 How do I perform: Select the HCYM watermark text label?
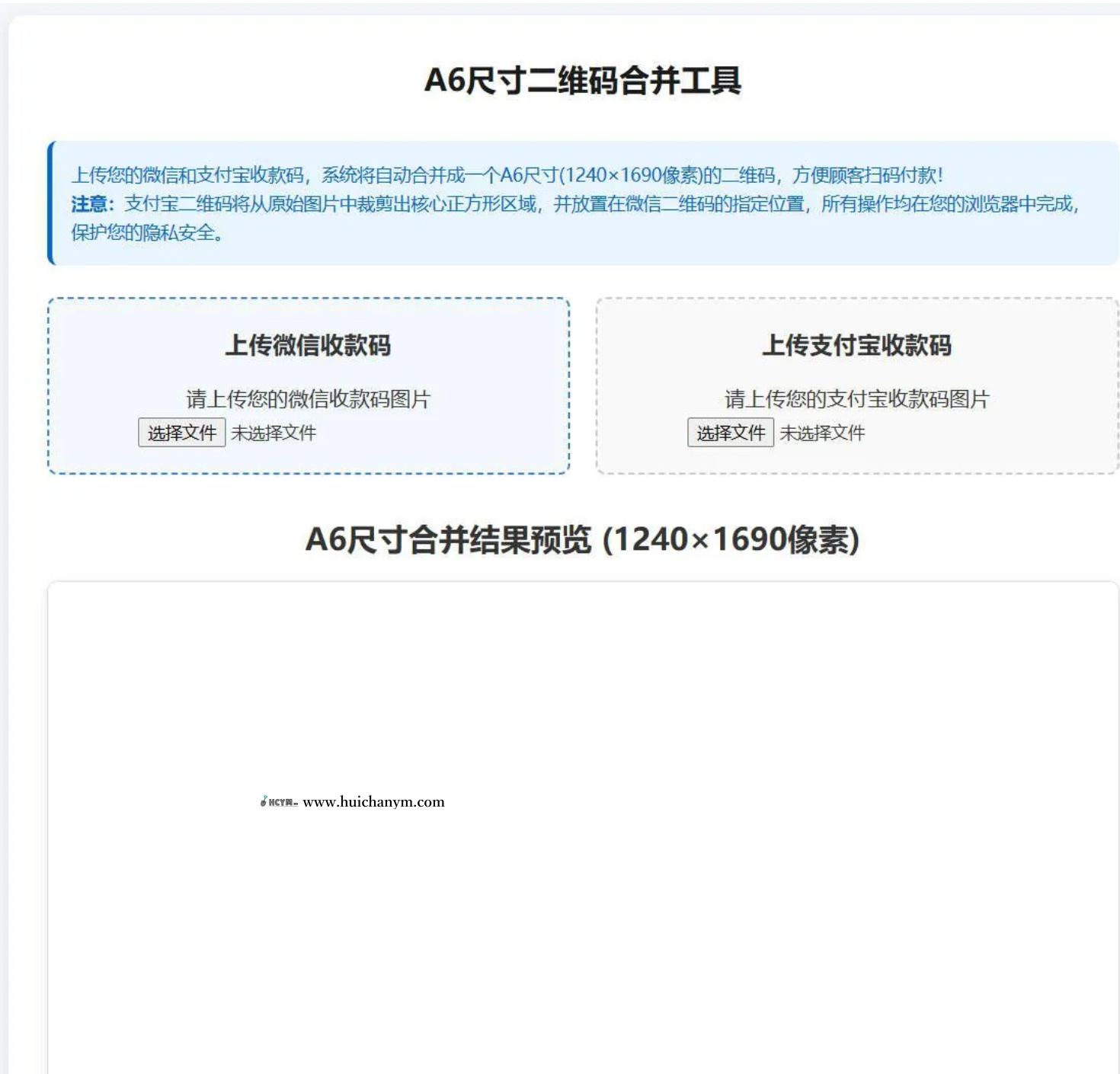point(280,801)
